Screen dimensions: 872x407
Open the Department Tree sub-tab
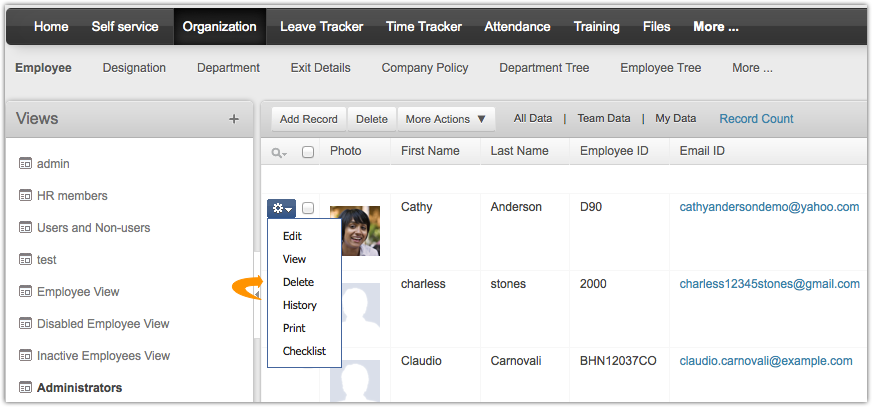click(x=544, y=68)
